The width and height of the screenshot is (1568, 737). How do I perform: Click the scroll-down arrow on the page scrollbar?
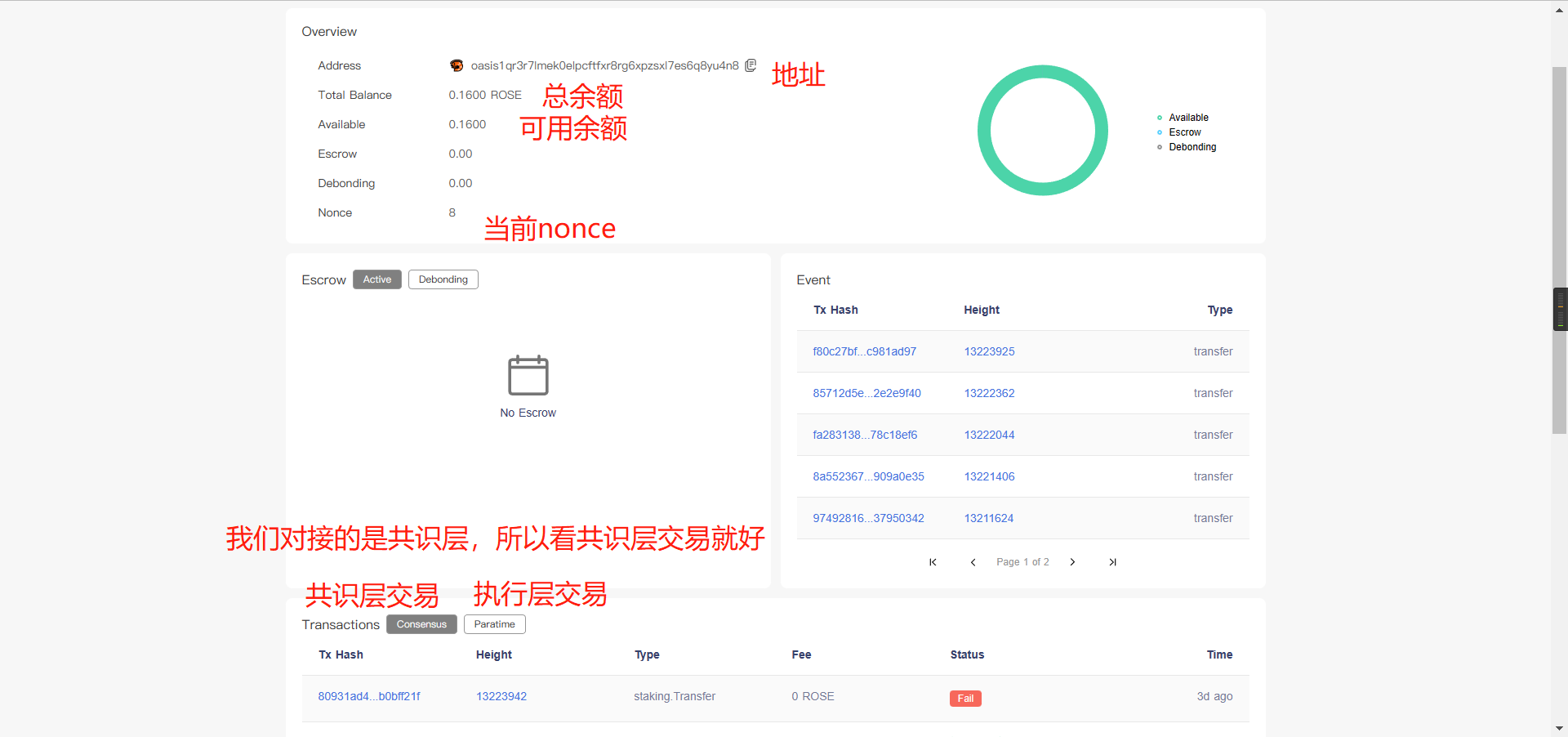point(1559,728)
